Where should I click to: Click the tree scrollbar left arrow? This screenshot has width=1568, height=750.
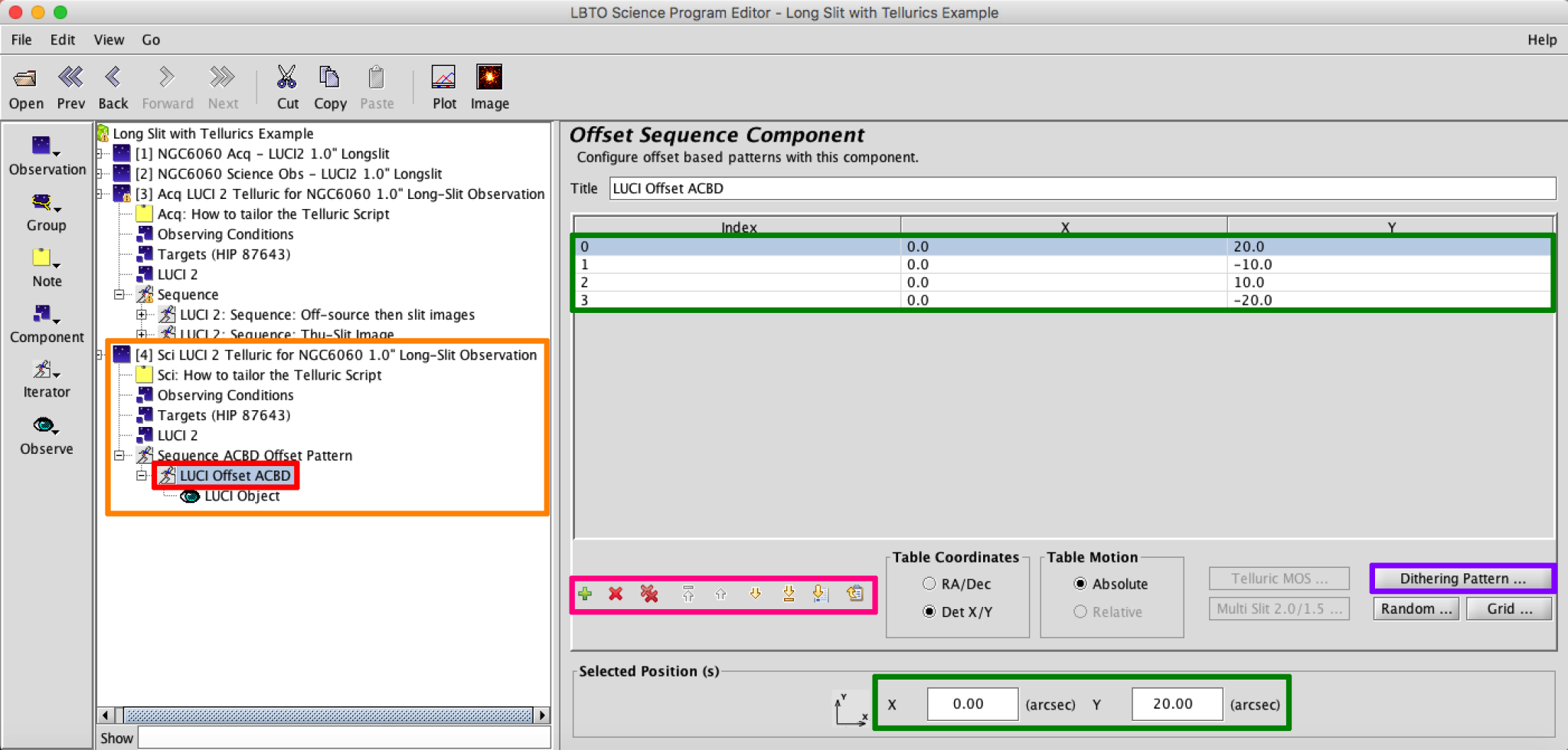coord(106,716)
